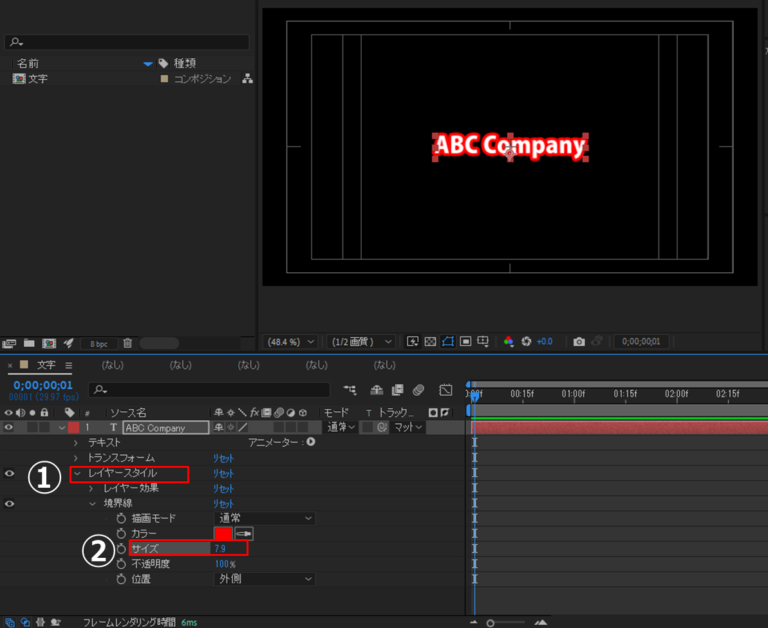Open the 位置 dropdown showing 外側

pos(265,579)
